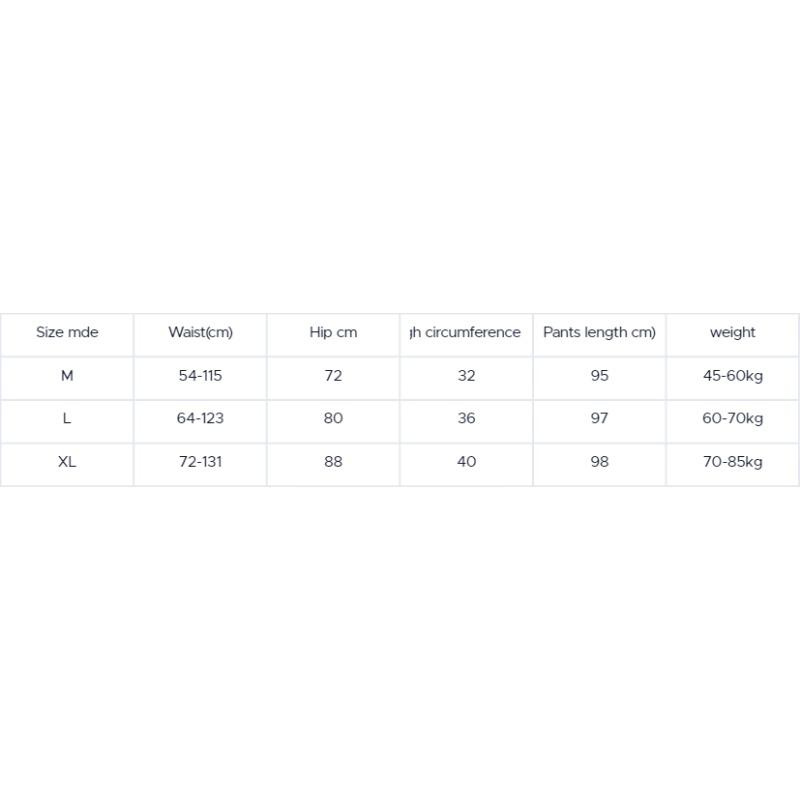Select the "70-85kg" weight cell
Viewport: 800px width, 800px height.
coord(733,462)
